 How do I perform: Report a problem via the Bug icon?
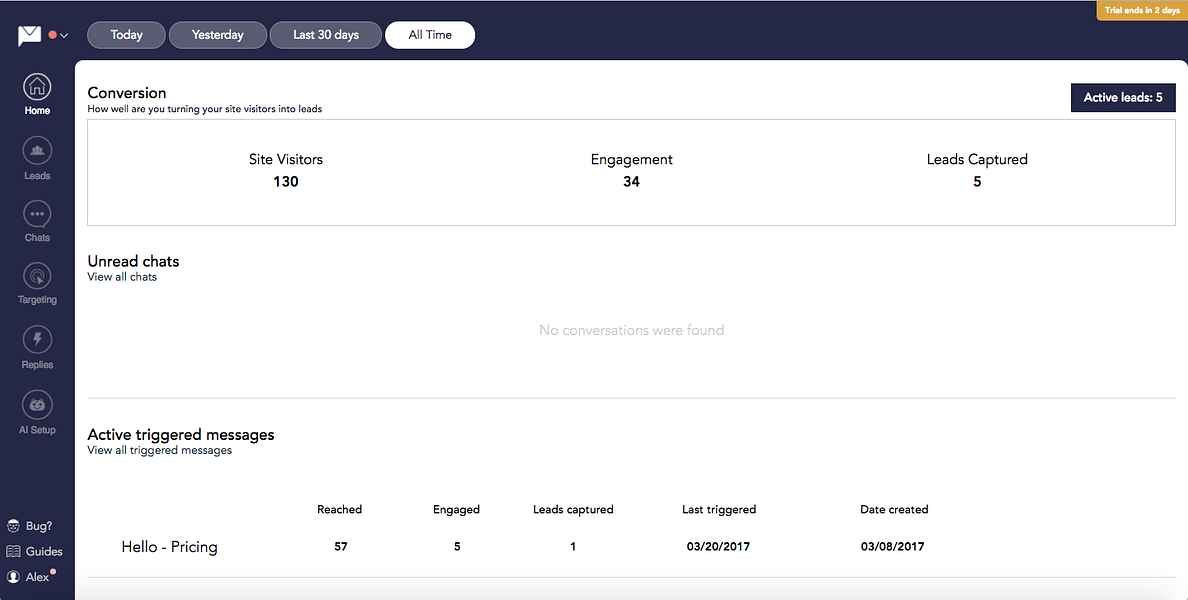tap(31, 525)
